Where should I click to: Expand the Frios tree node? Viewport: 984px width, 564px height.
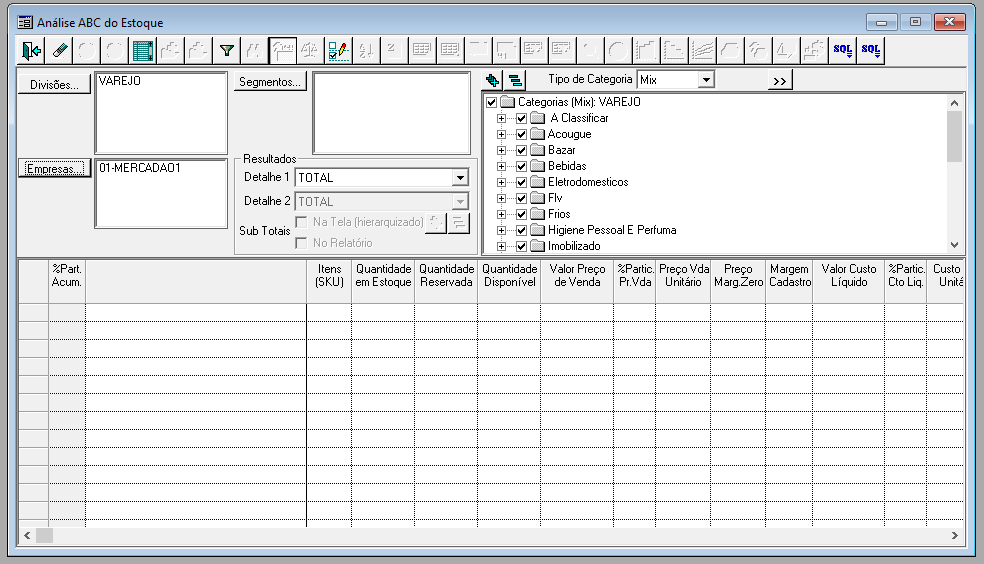click(x=501, y=214)
